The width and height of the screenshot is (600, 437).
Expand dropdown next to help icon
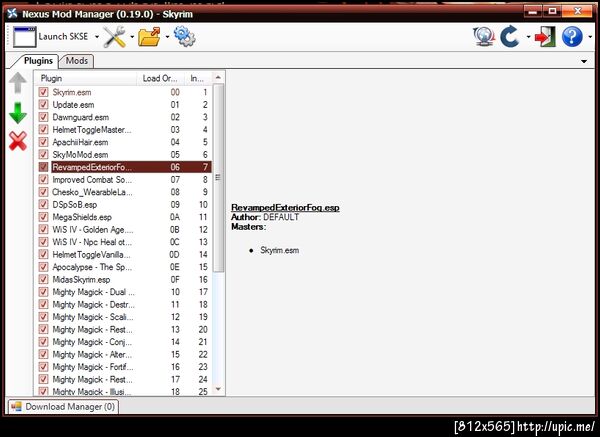(x=590, y=37)
